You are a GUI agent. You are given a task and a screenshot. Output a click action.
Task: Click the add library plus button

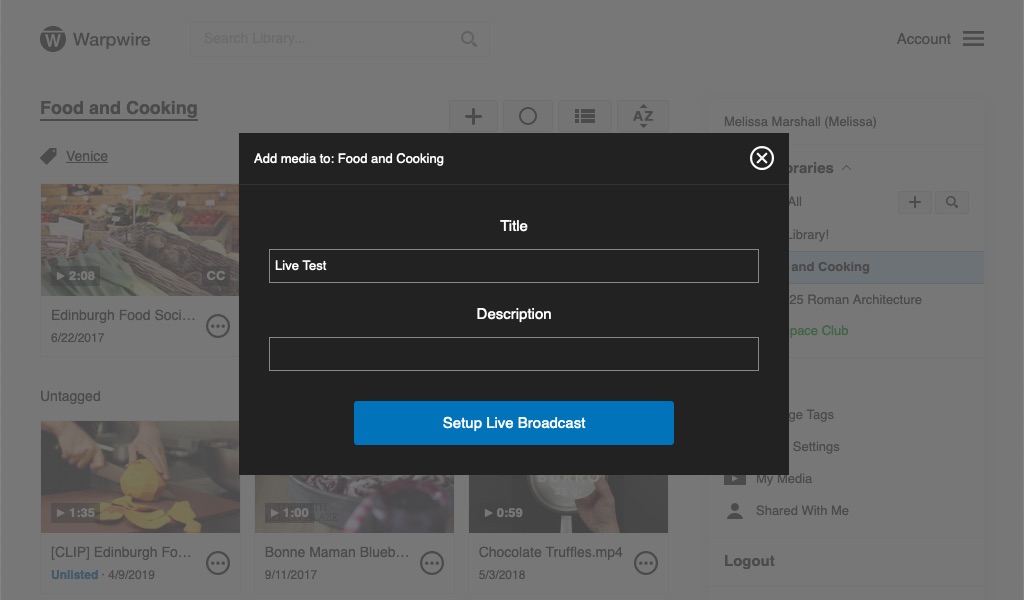coord(915,202)
